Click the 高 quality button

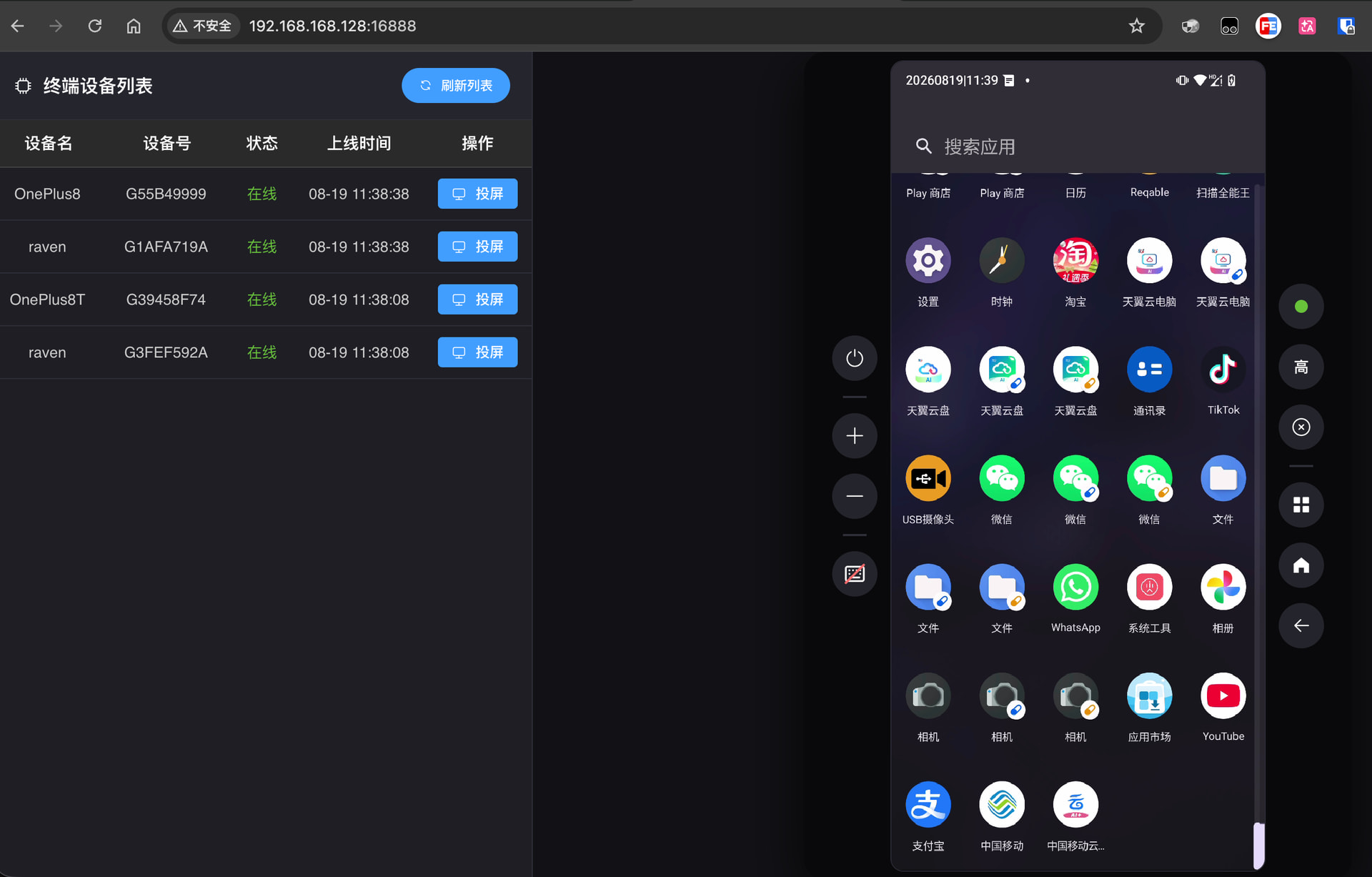(x=1301, y=367)
